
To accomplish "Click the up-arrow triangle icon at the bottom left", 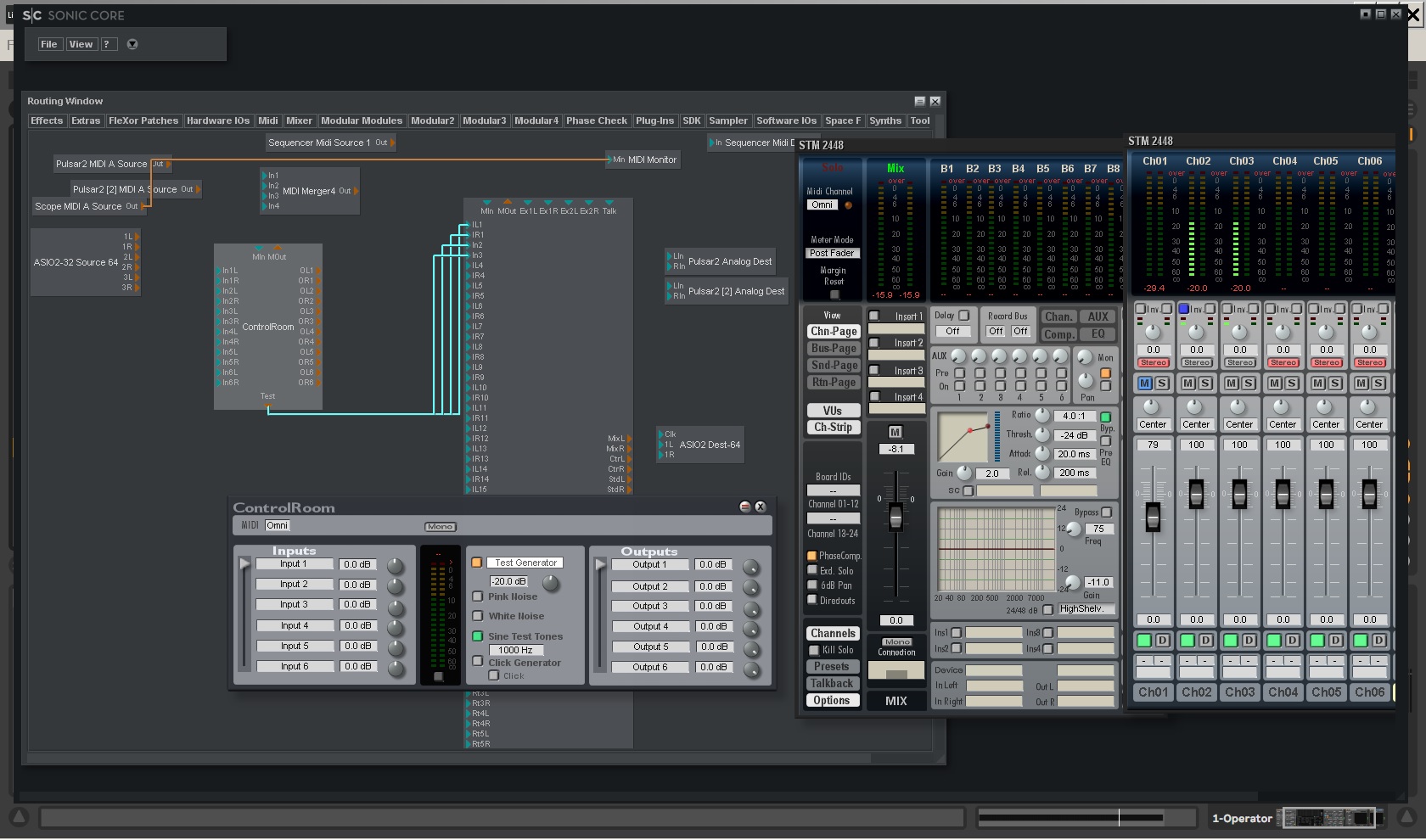I will [x=20, y=817].
